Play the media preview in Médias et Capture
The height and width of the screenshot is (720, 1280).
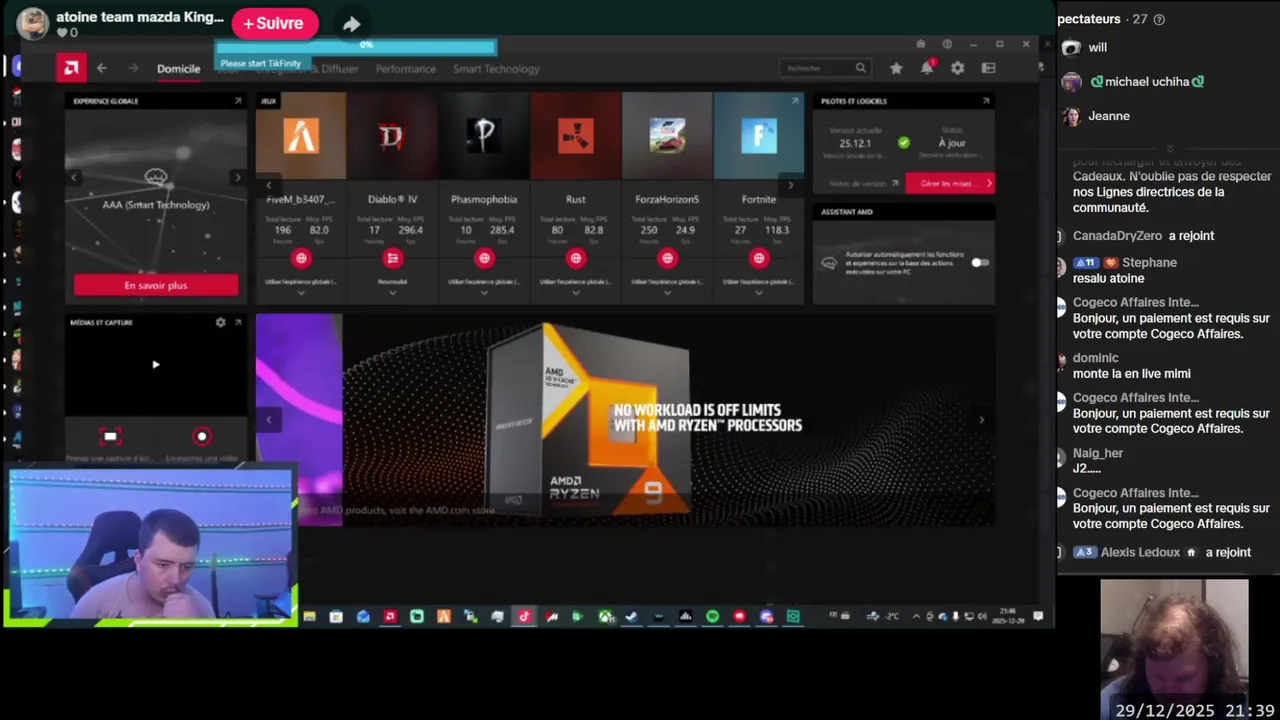pos(155,364)
